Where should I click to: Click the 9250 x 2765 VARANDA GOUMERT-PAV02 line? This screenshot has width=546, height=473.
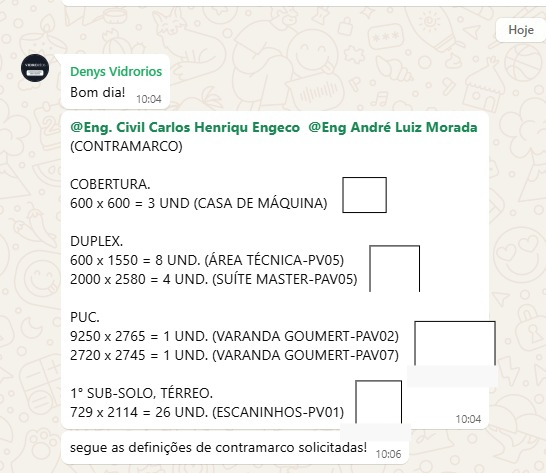click(234, 336)
